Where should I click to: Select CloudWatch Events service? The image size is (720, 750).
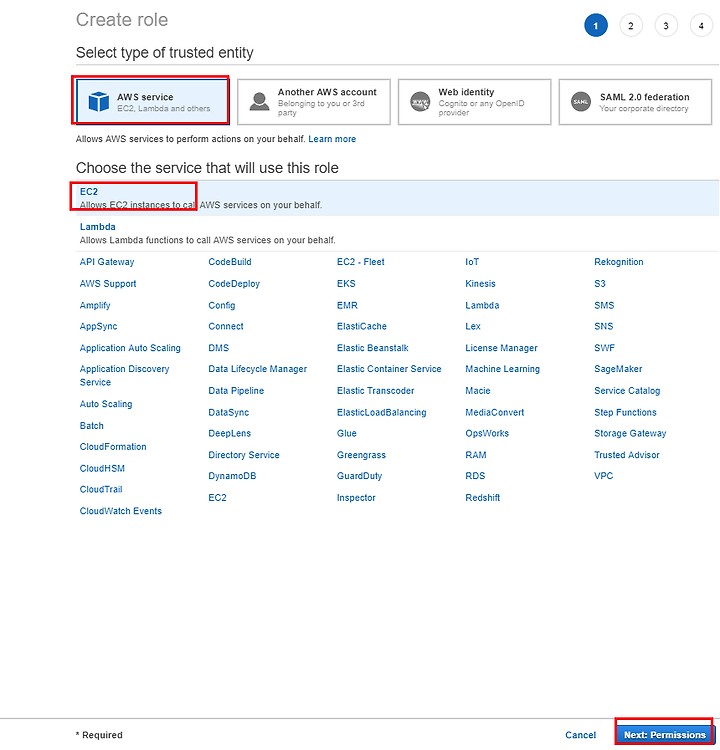pyautogui.click(x=121, y=511)
